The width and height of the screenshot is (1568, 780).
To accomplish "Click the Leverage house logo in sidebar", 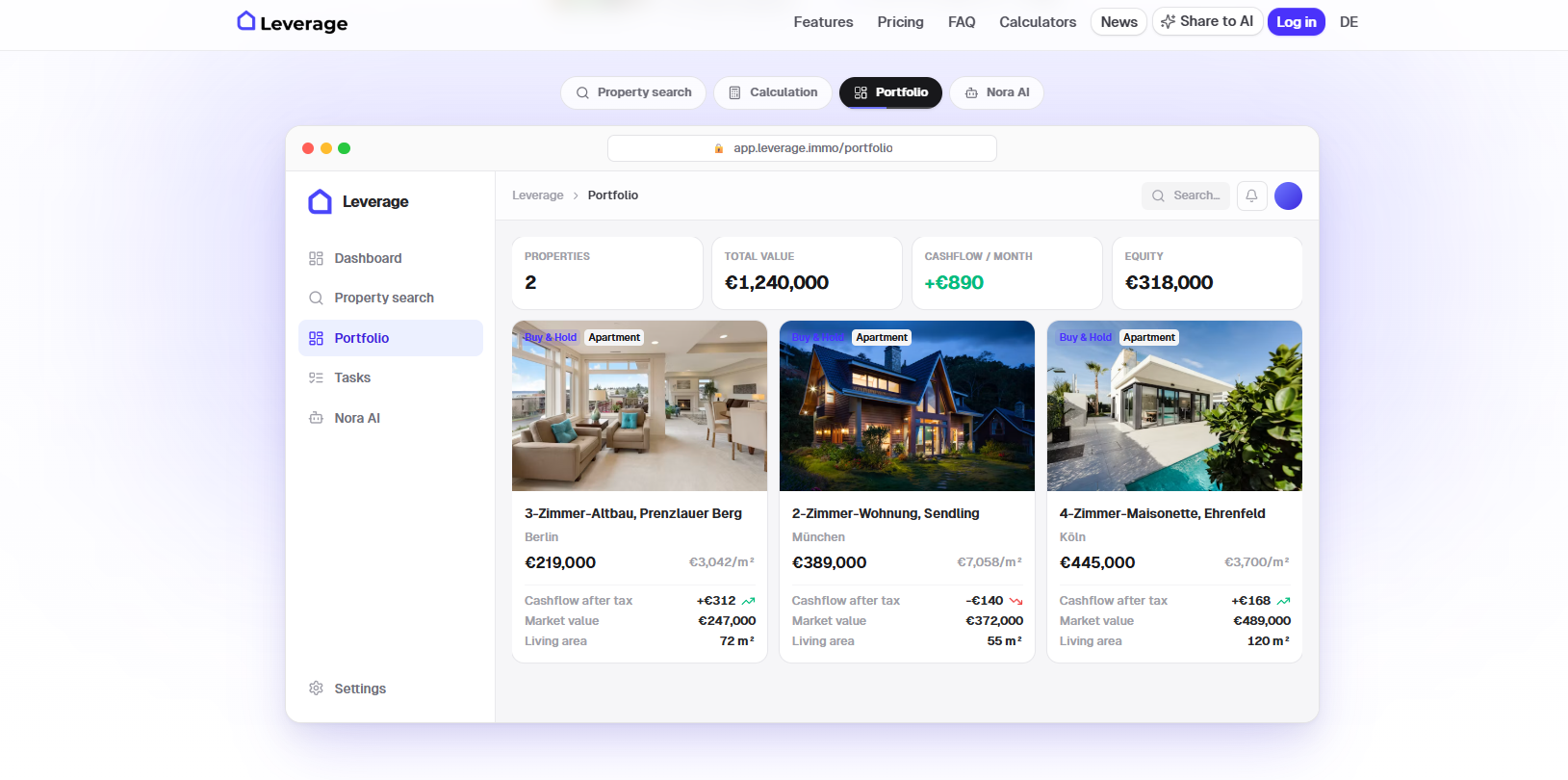I will tap(320, 201).
